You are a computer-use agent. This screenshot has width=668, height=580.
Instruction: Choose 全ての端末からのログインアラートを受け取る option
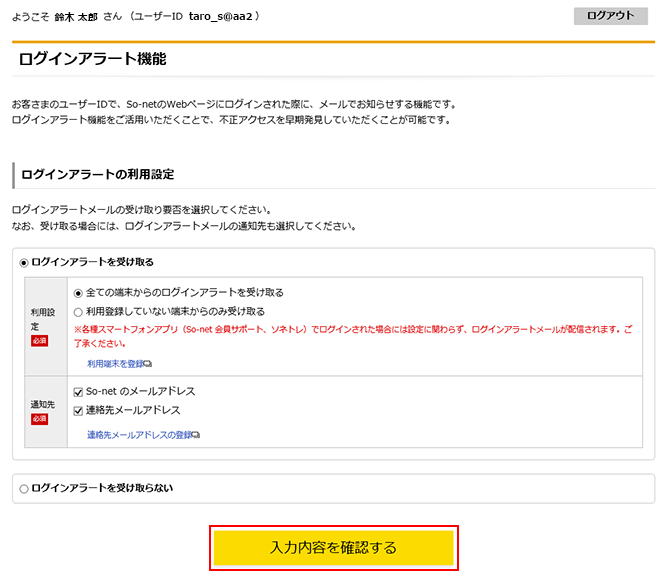click(78, 293)
